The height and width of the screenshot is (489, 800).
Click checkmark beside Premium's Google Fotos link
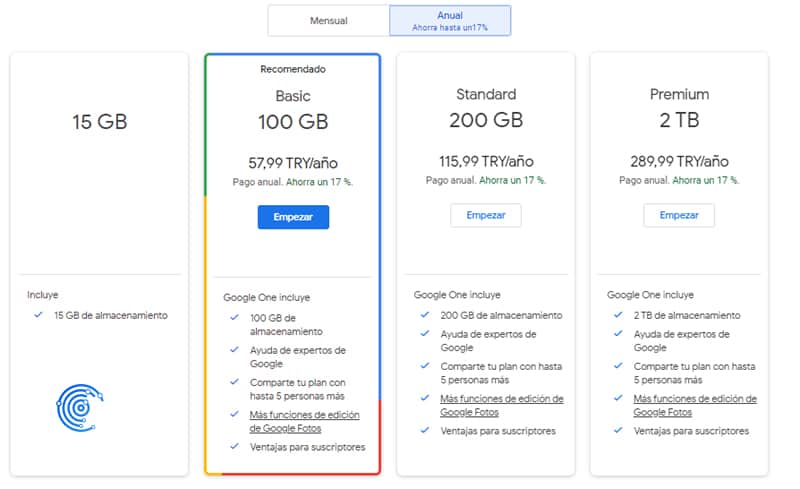point(618,398)
